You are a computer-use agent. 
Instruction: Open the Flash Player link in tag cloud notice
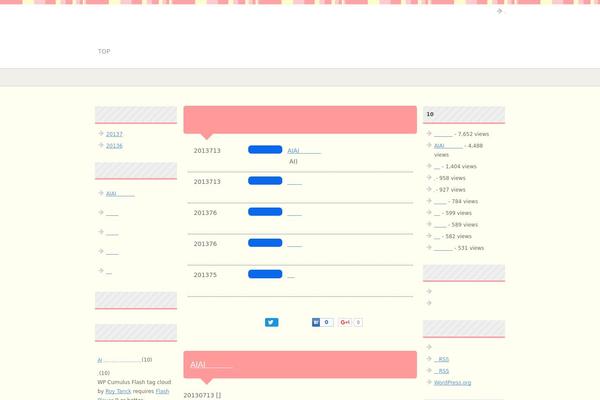pos(162,391)
